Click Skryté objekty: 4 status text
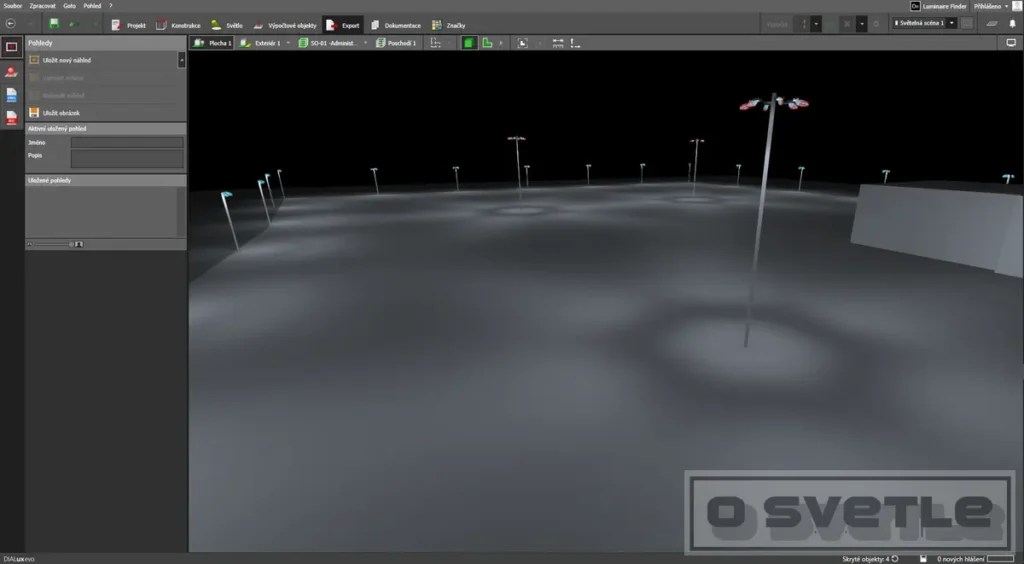This screenshot has width=1024, height=564. pyautogui.click(x=865, y=559)
